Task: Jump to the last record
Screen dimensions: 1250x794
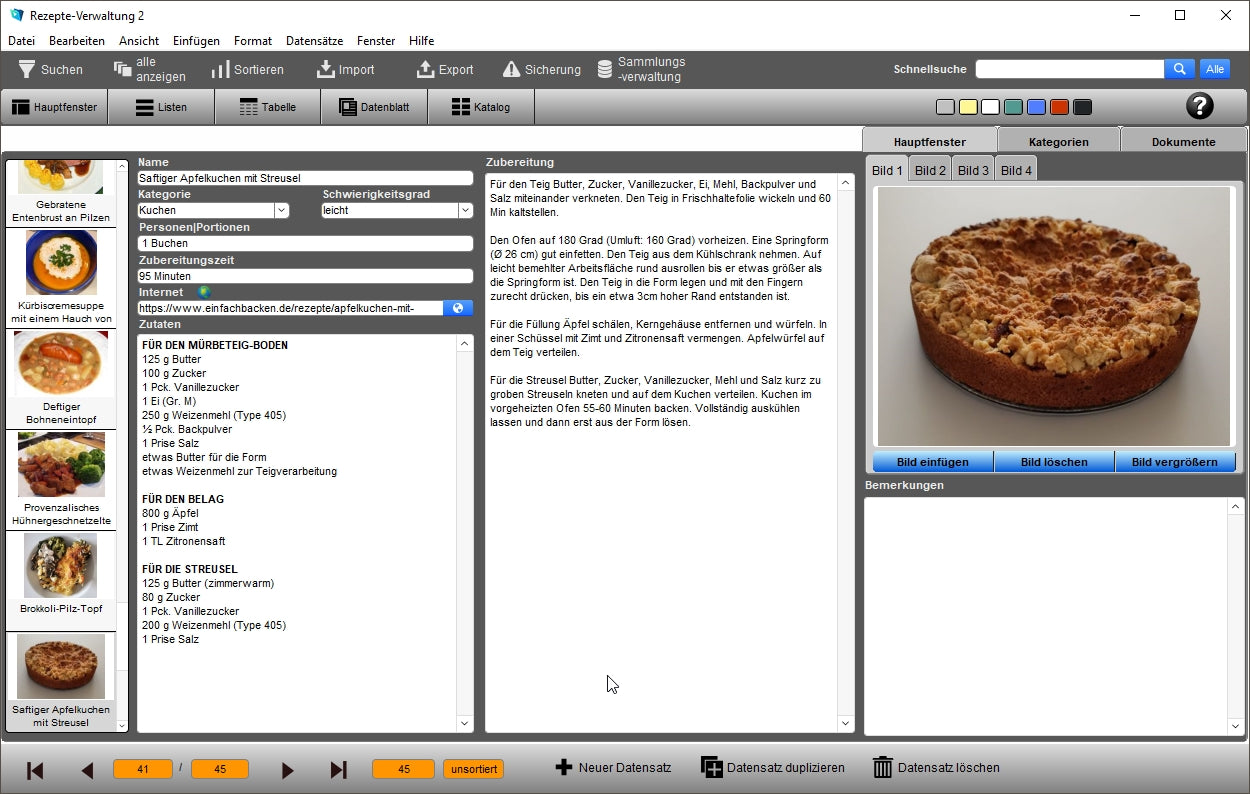Action: (338, 770)
